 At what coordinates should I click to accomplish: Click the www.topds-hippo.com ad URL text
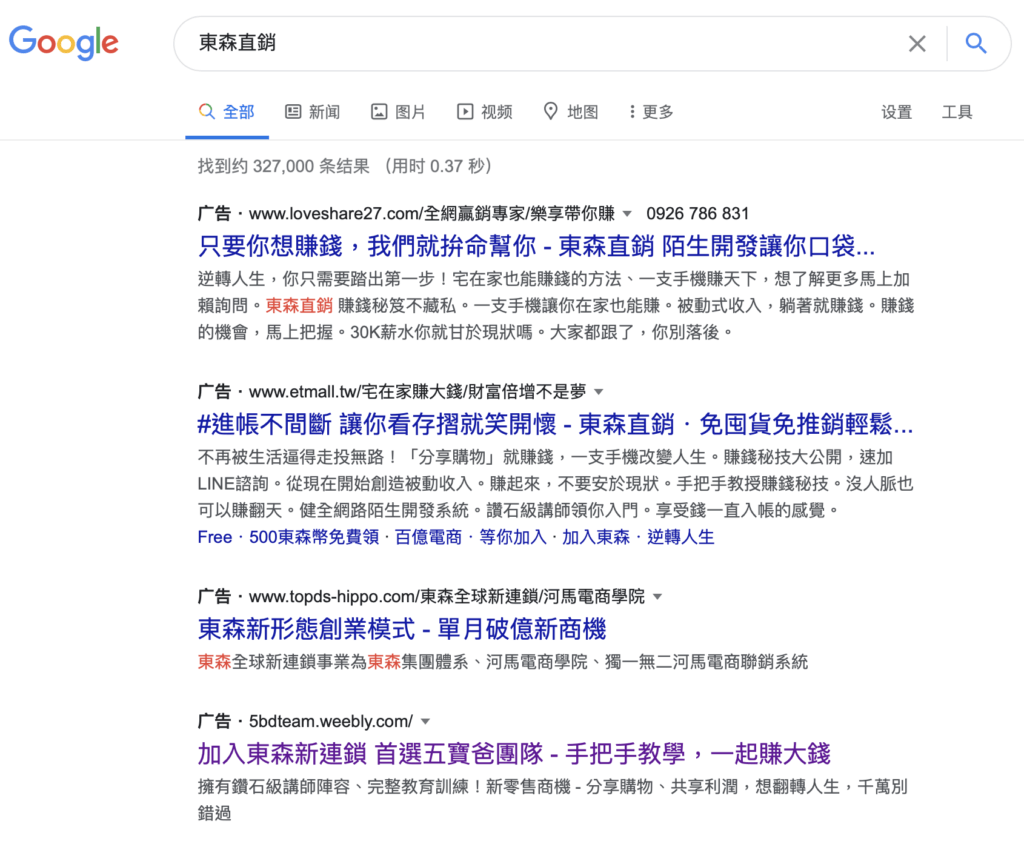point(447,596)
